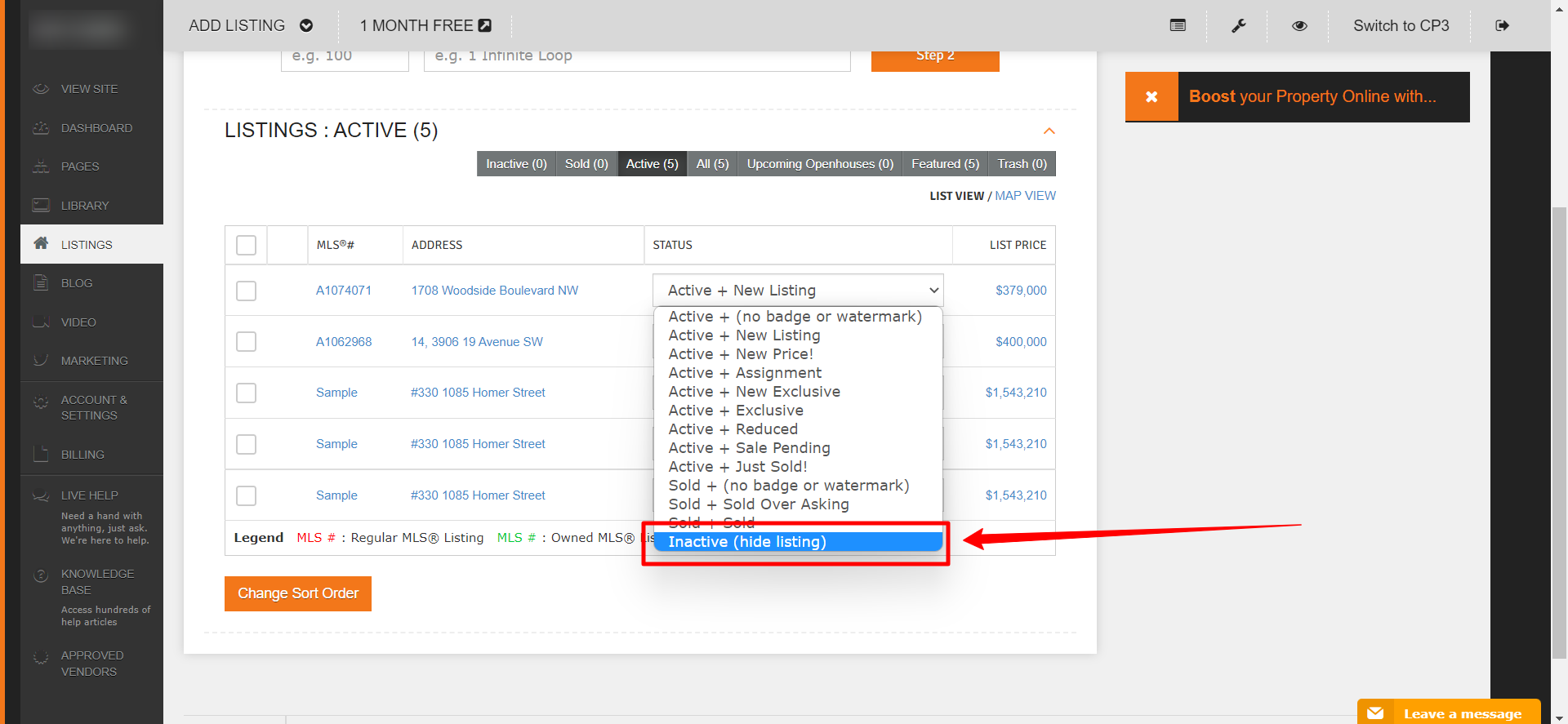Screen dimensions: 1568x724
Task: Open the Upcoming Openhouses (0) tab
Action: tap(820, 164)
